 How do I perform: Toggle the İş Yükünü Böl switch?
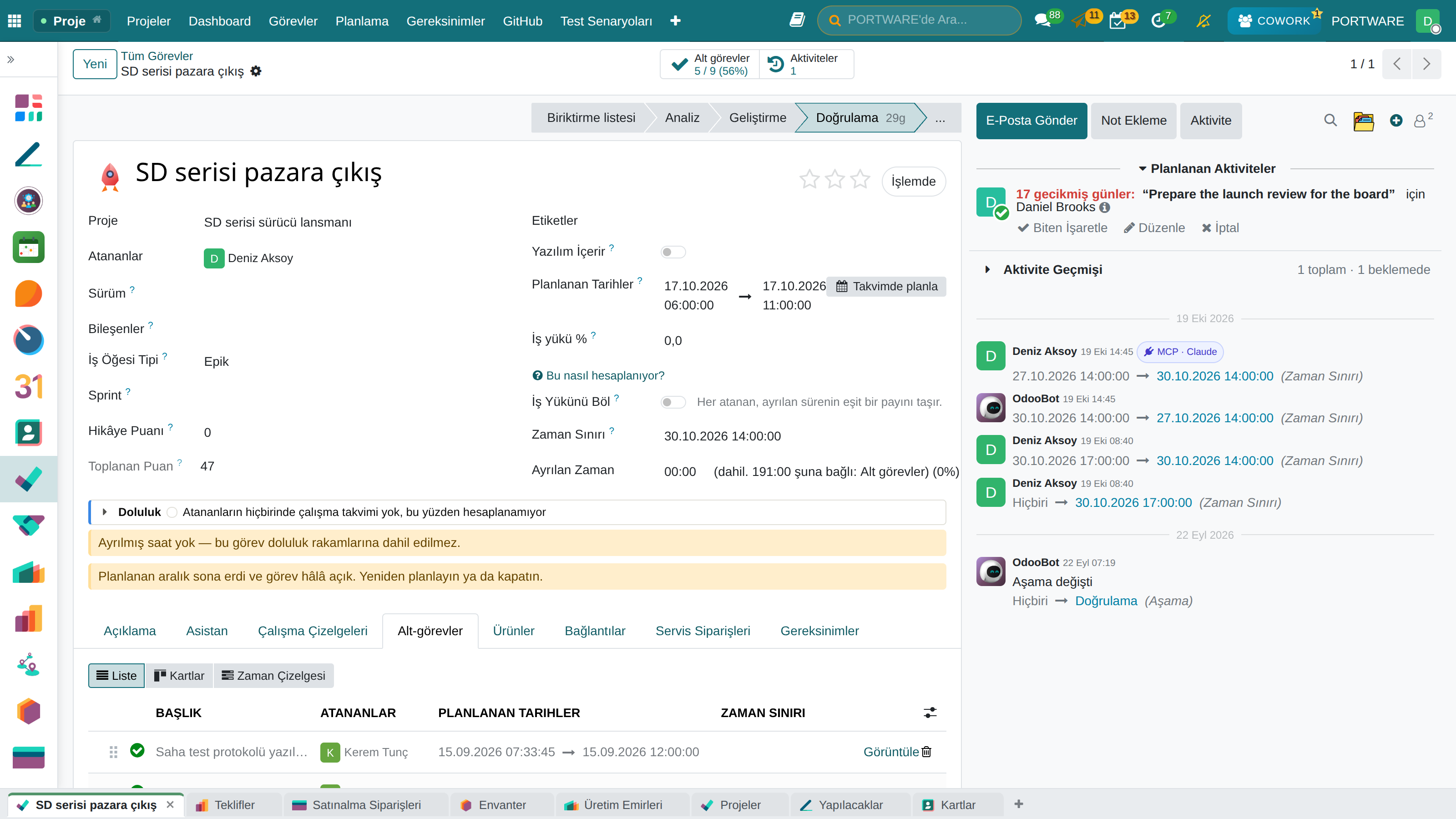[672, 402]
